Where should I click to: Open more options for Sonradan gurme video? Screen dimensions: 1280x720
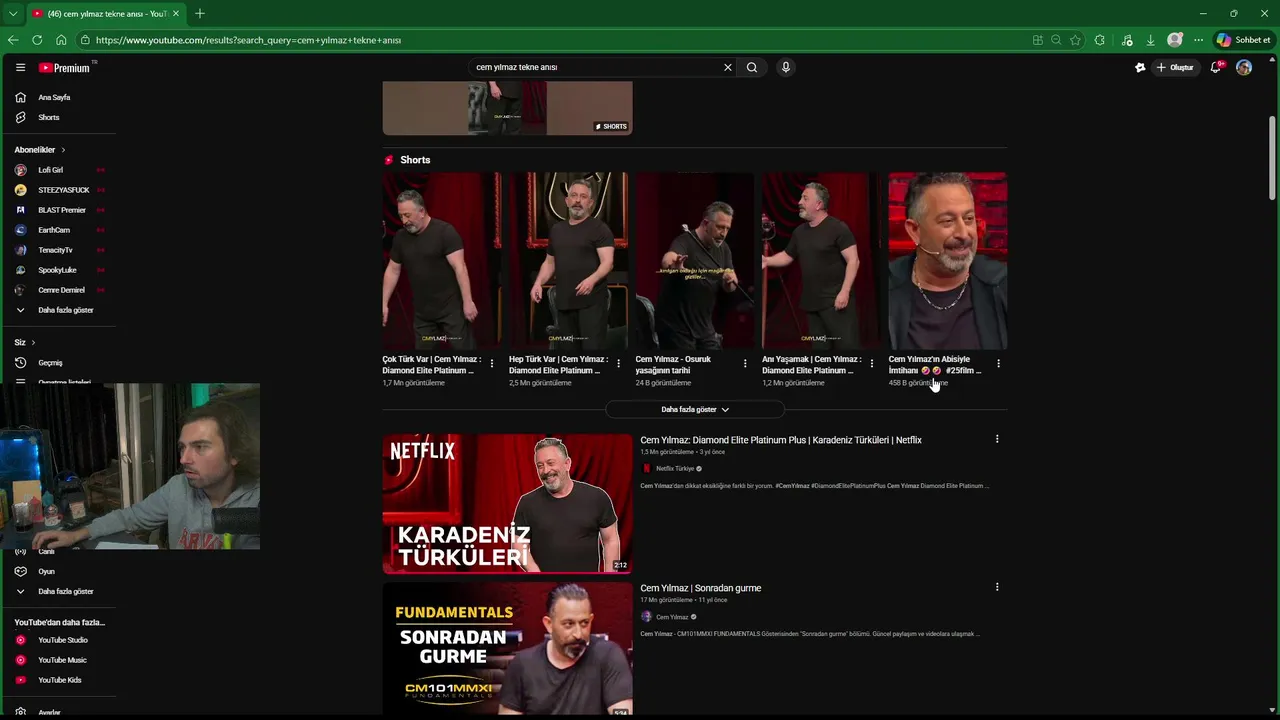point(997,587)
